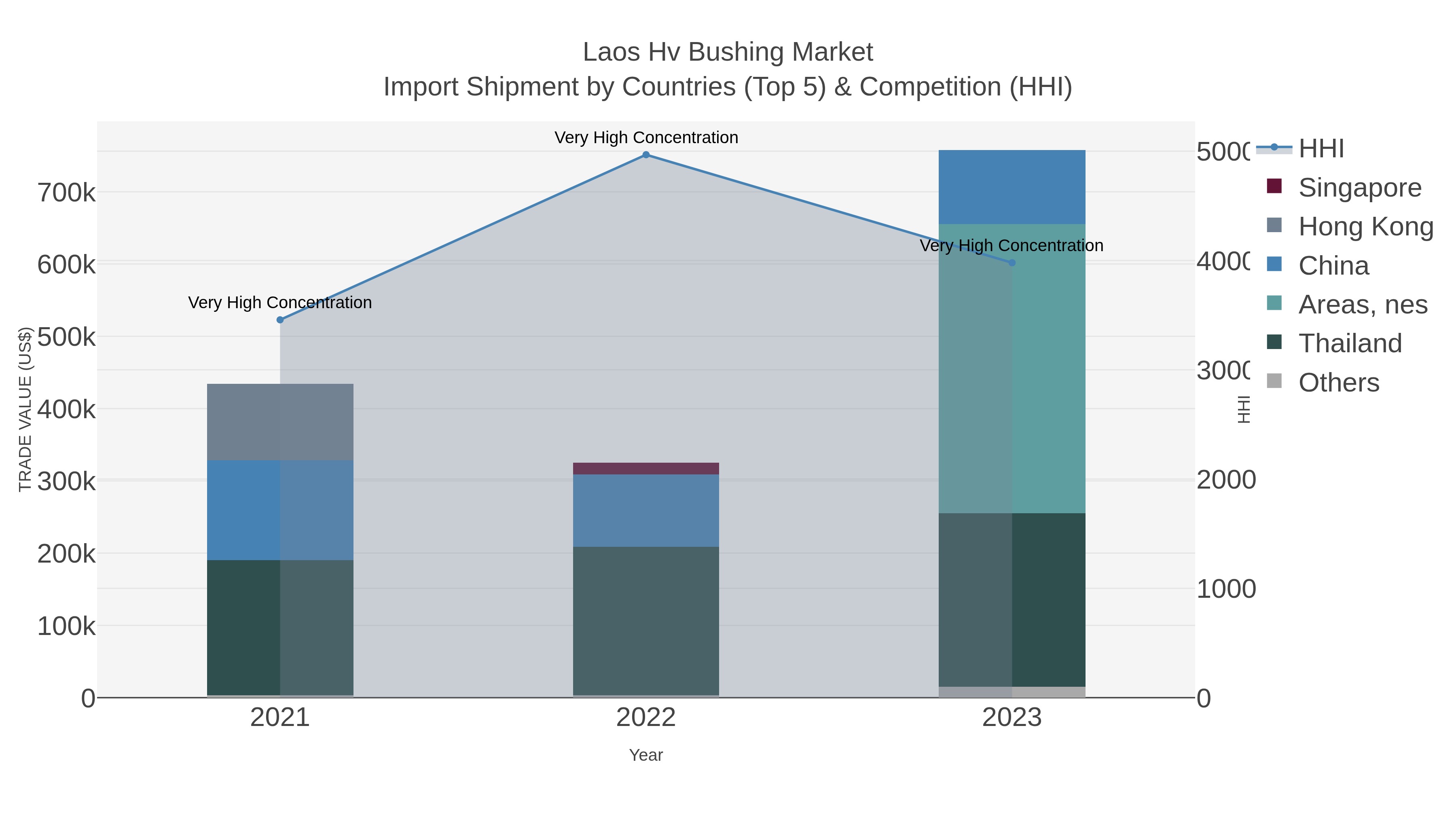The width and height of the screenshot is (1456, 819).
Task: Click the 2021 x-axis label
Action: (x=280, y=718)
